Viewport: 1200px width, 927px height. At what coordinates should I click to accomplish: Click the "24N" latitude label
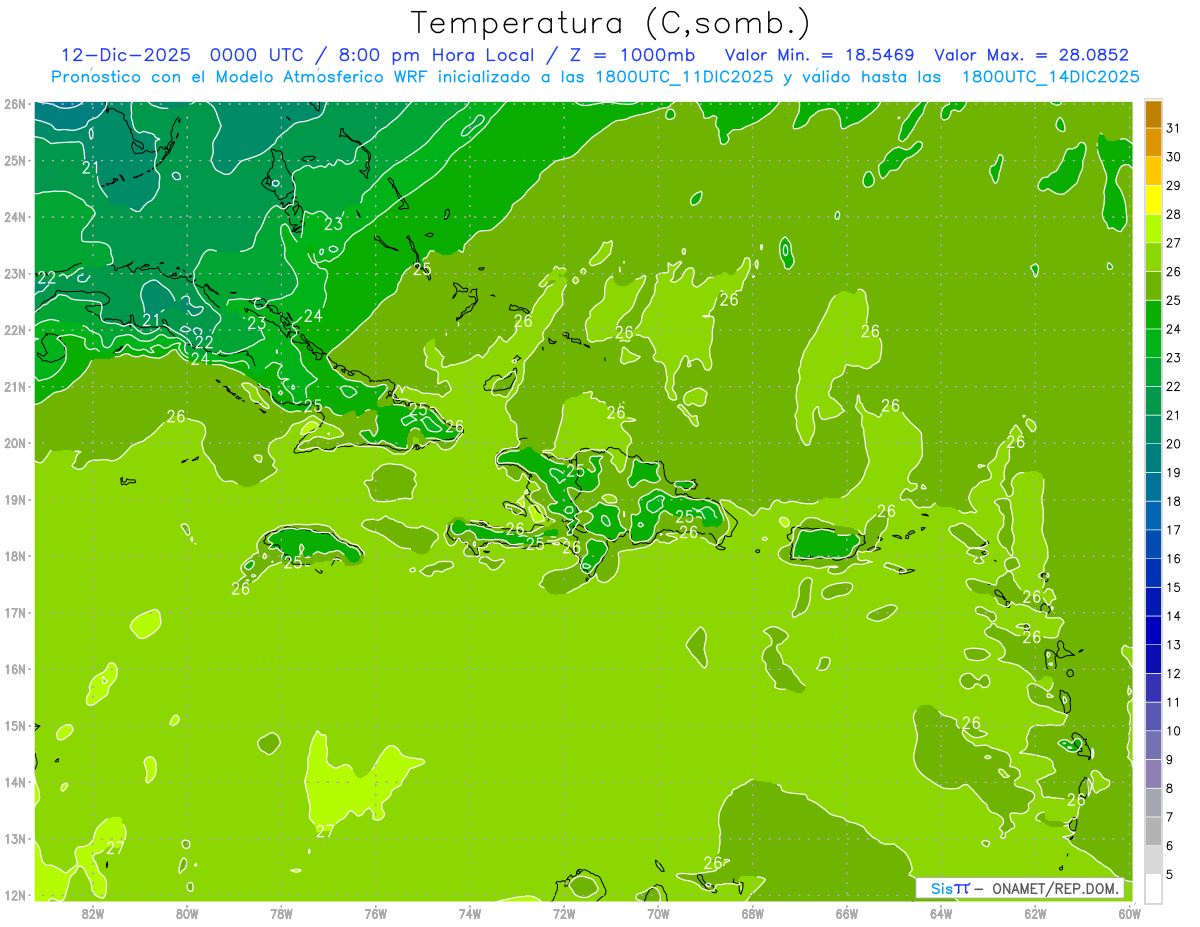pos(14,217)
